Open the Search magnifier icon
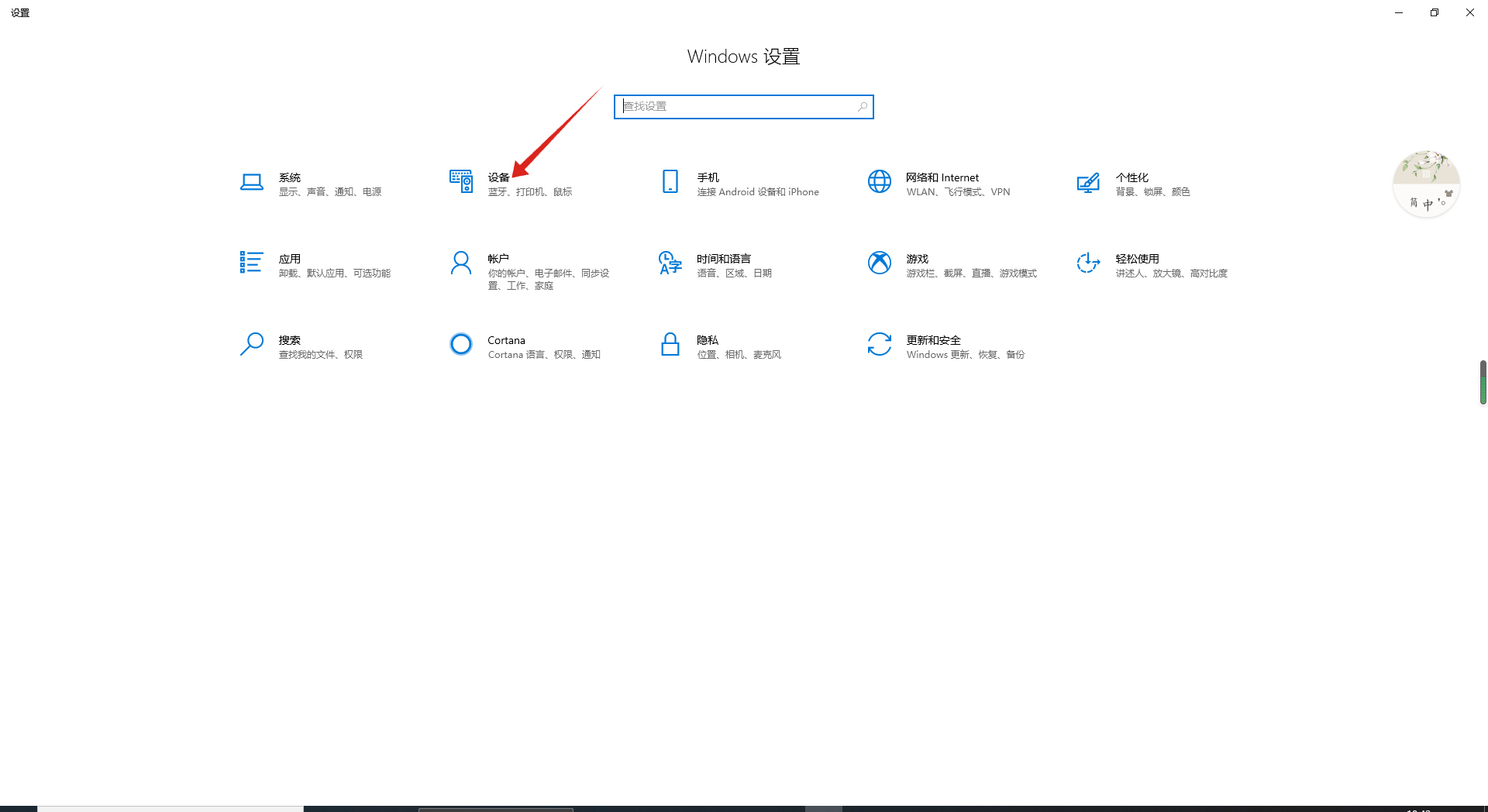 [251, 344]
